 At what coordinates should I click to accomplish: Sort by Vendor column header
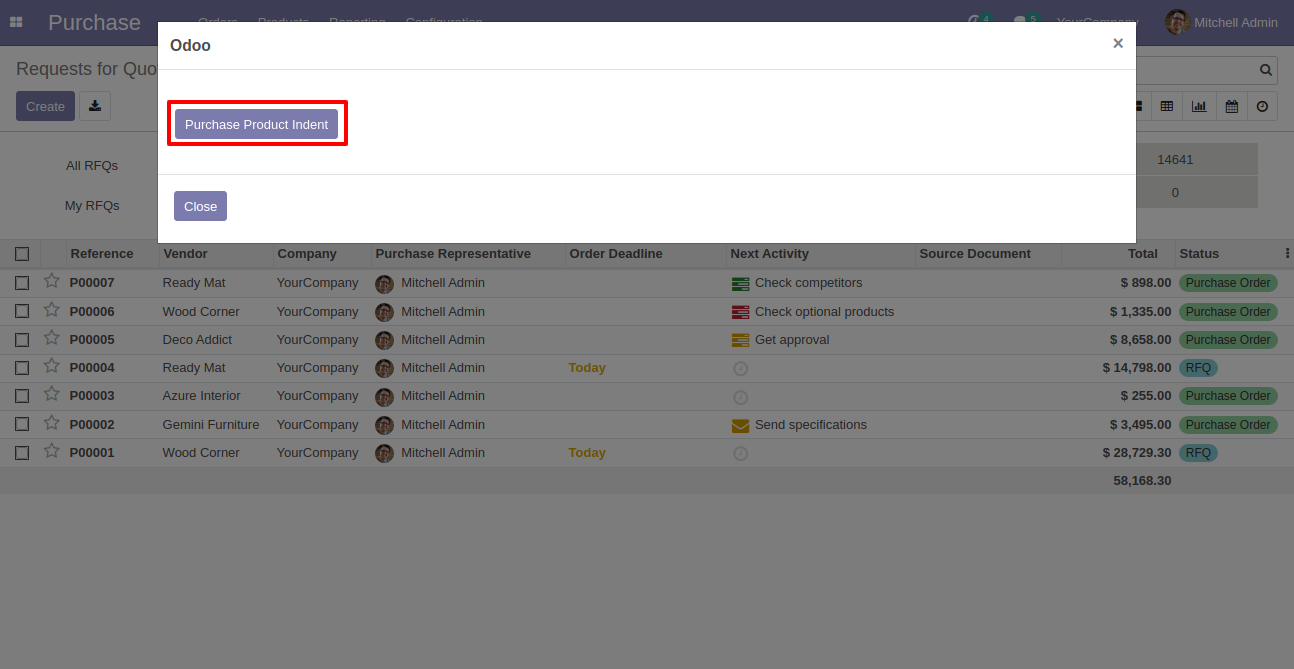[x=186, y=253]
